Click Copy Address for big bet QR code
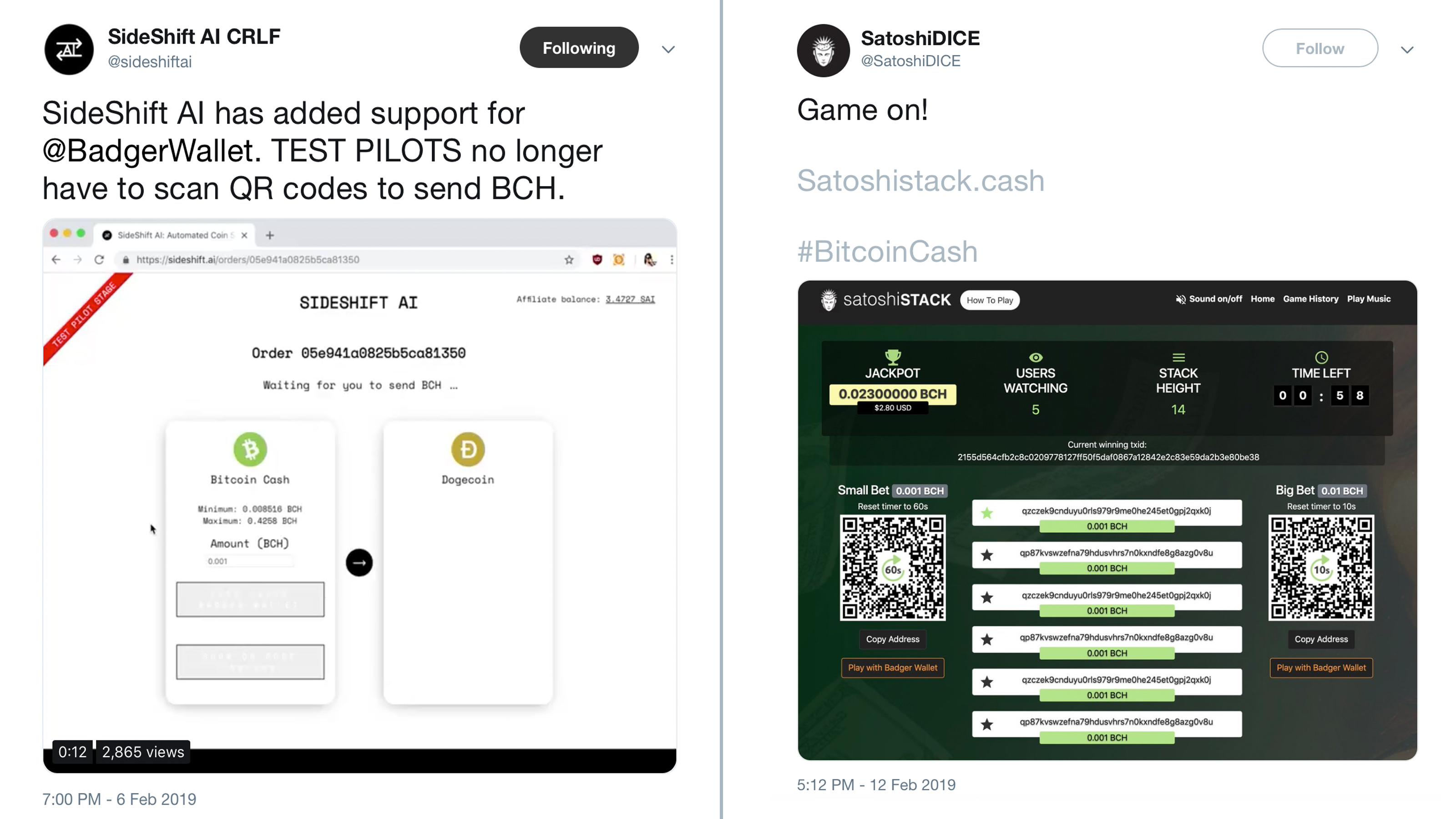 (x=1319, y=639)
